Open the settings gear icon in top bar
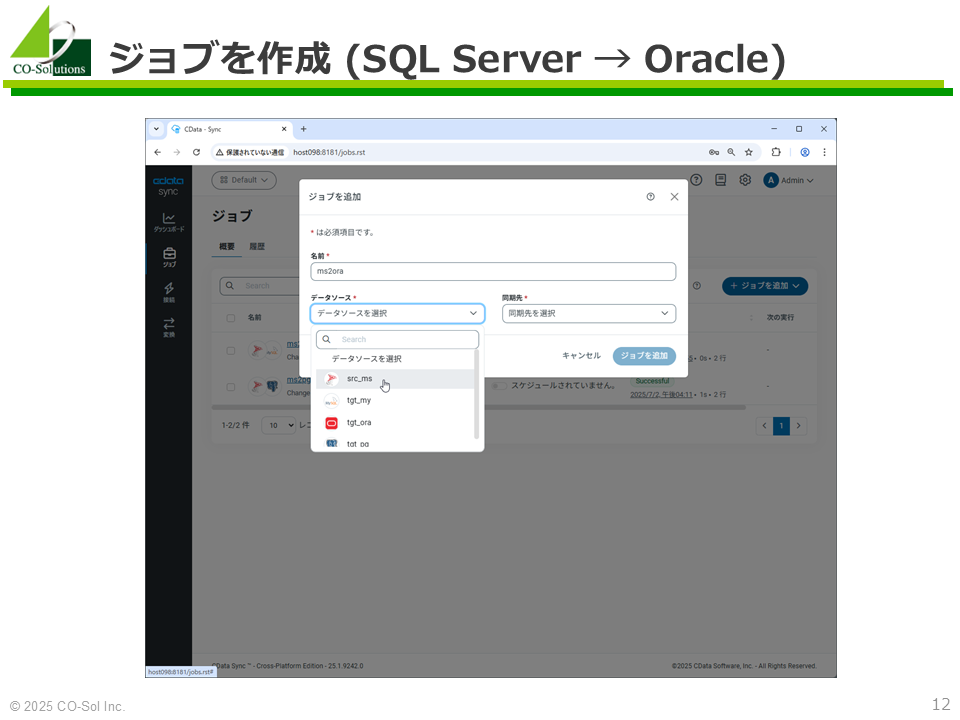960x720 pixels. [744, 180]
